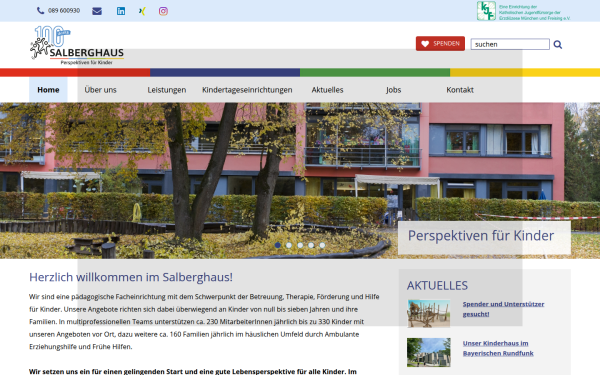Open the Xing icon link
This screenshot has width=600, height=375.
(x=142, y=11)
